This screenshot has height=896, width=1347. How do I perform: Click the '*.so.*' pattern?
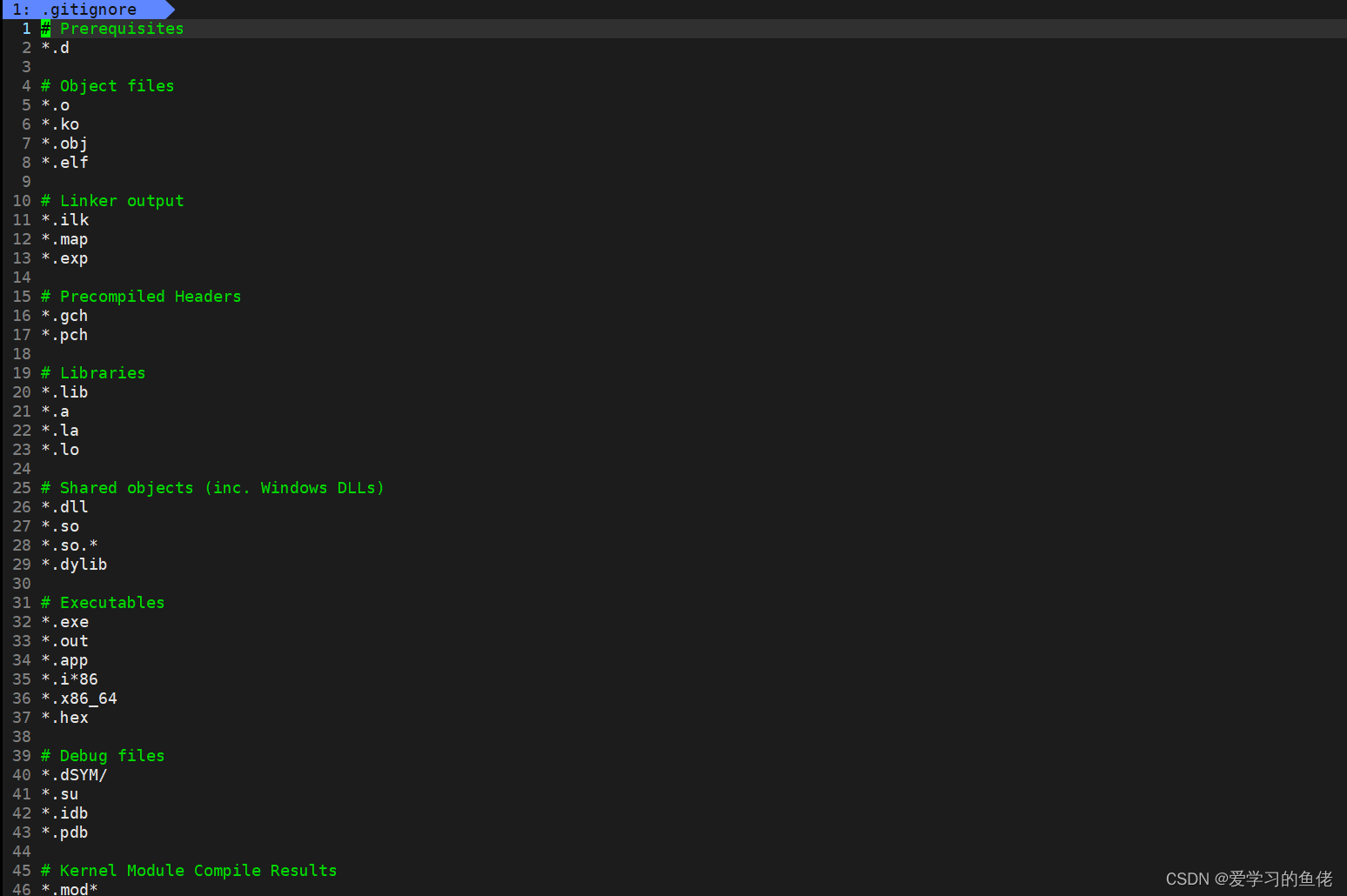(x=70, y=545)
